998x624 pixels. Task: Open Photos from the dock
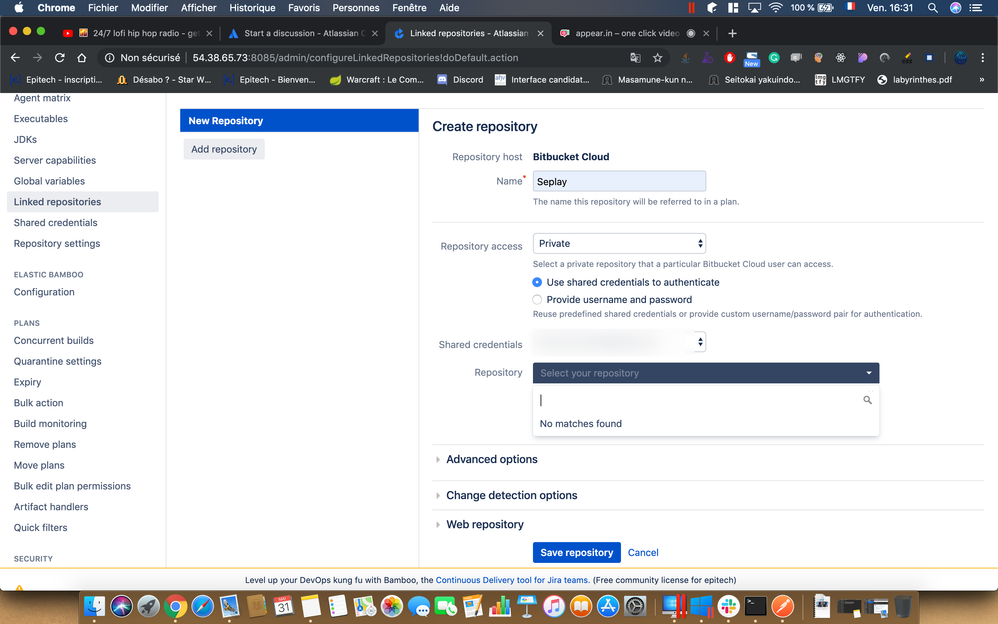tap(392, 606)
